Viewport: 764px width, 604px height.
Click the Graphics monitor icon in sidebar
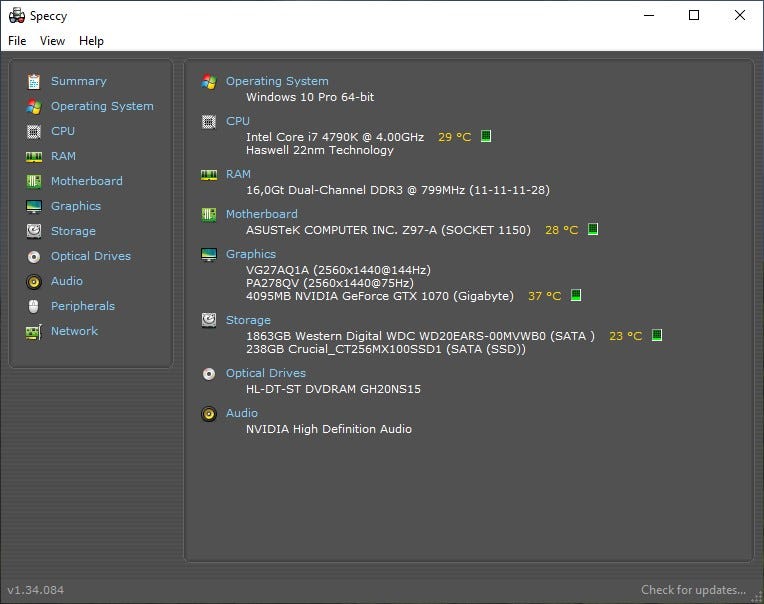pyautogui.click(x=34, y=207)
